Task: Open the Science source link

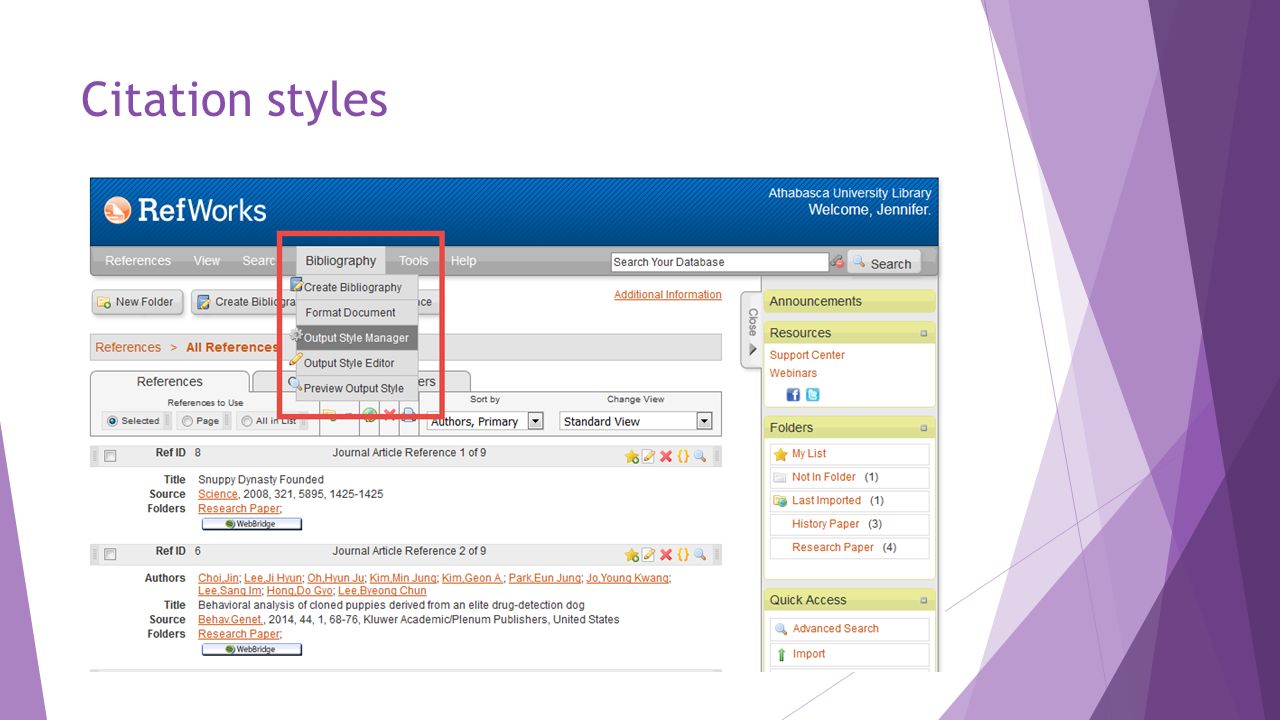Action: tap(218, 494)
